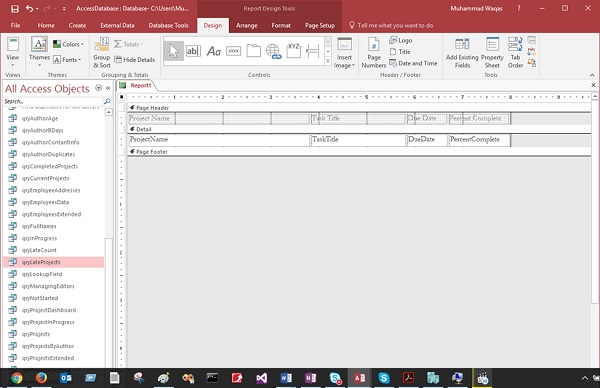Image resolution: width=600 pixels, height=388 pixels.
Task: Open the Totals dropdown
Action: (x=128, y=44)
